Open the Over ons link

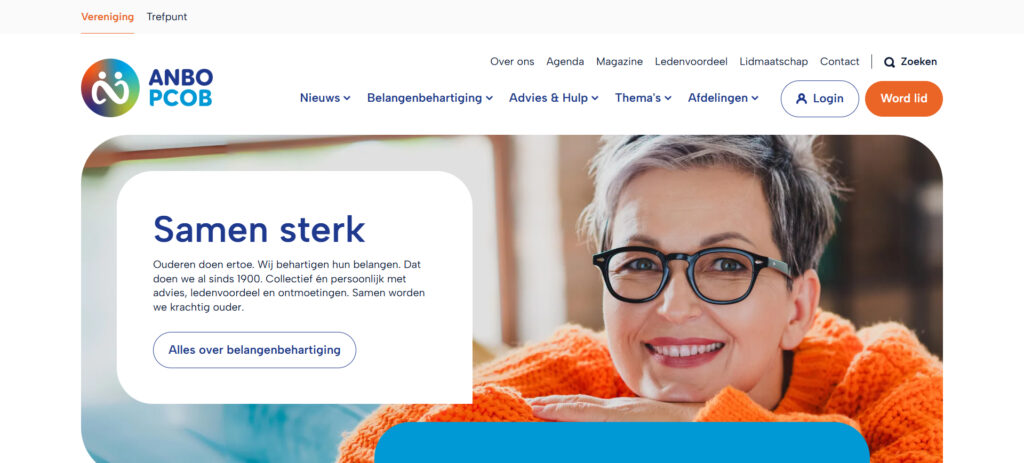512,61
